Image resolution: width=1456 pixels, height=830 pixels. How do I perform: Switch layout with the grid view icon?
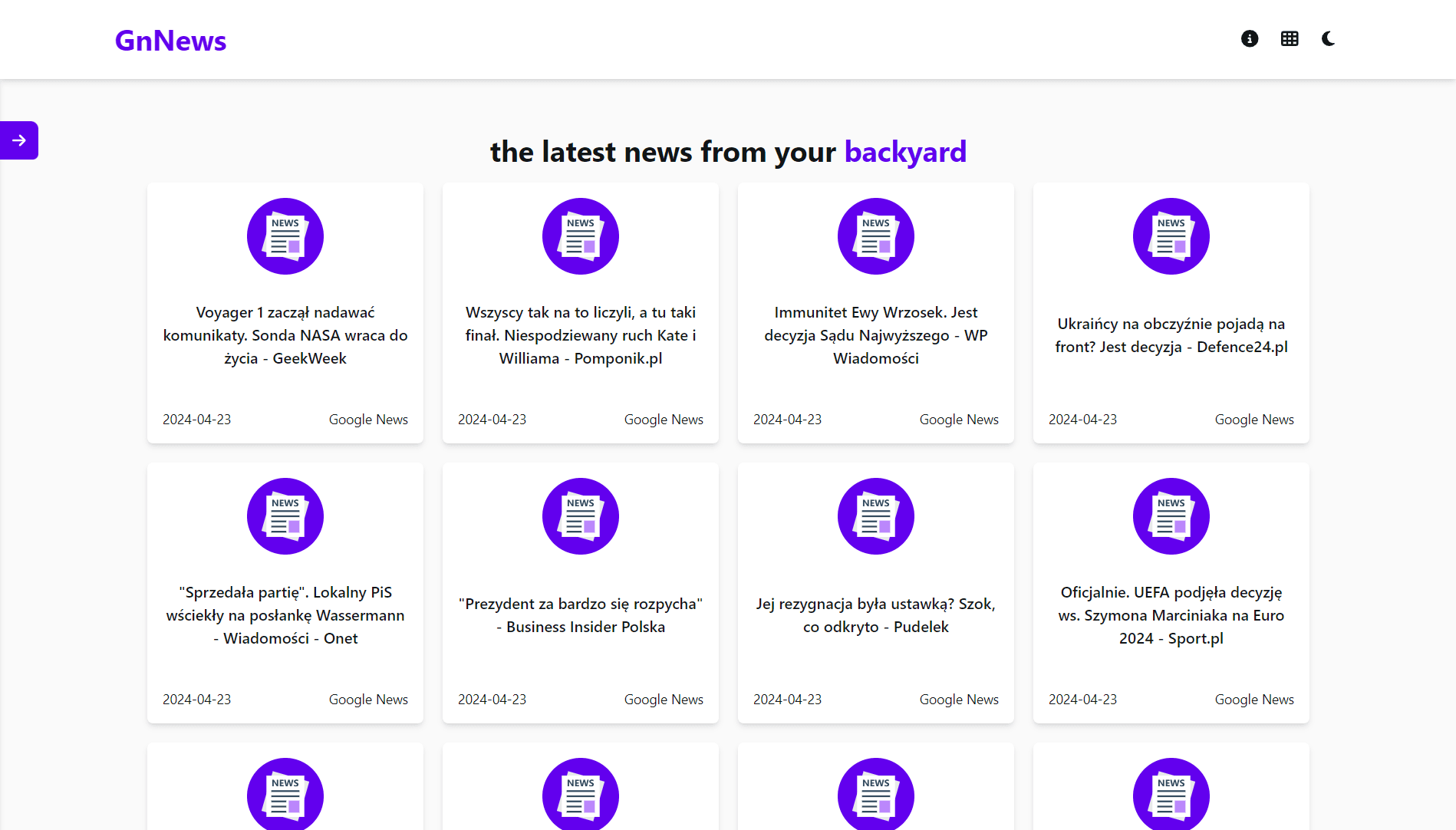pos(1290,38)
